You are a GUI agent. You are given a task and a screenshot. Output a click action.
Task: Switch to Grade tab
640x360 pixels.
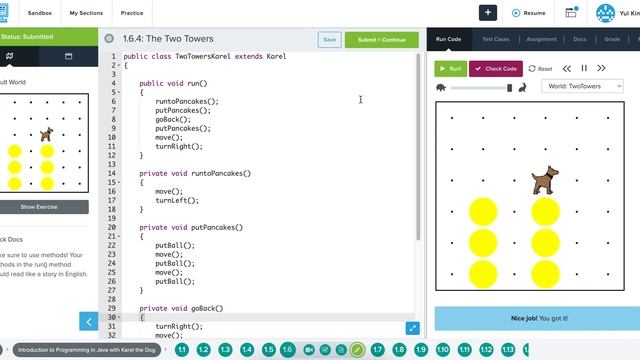(612, 39)
